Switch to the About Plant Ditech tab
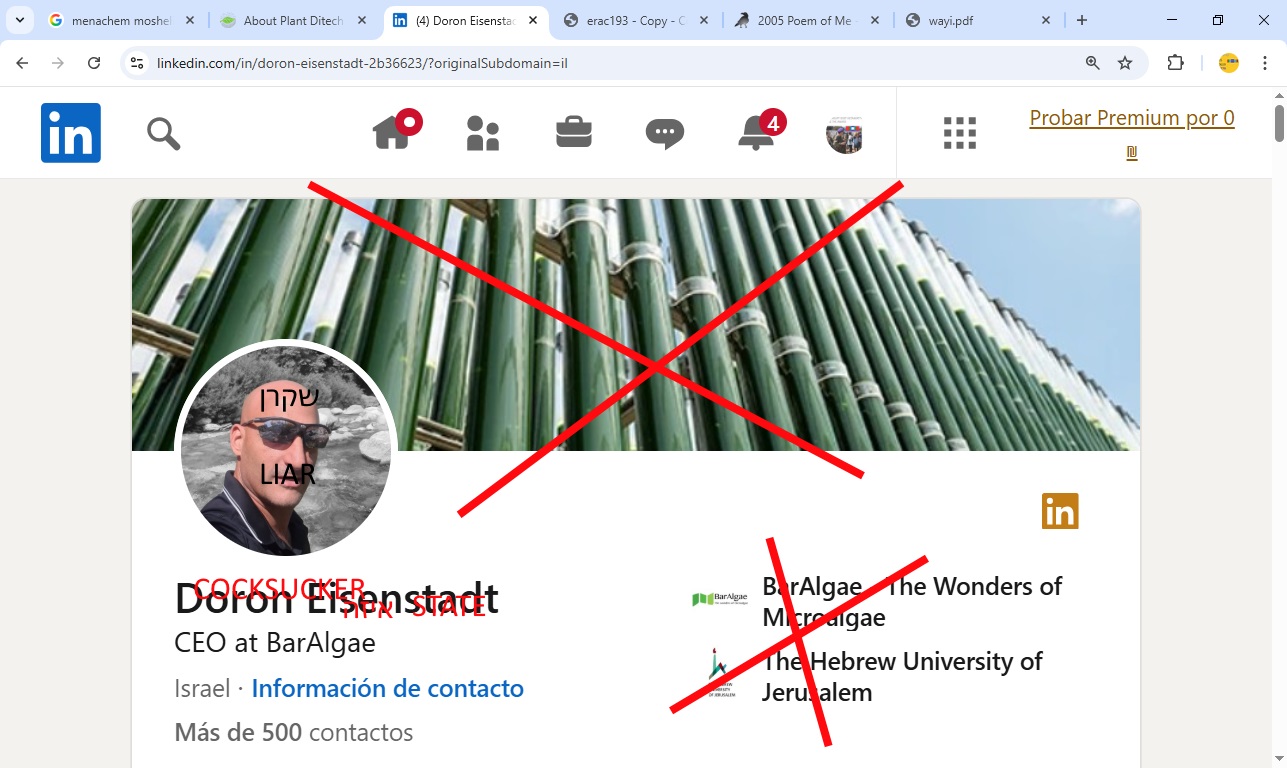Screen dimensions: 1287x768 click(x=291, y=20)
